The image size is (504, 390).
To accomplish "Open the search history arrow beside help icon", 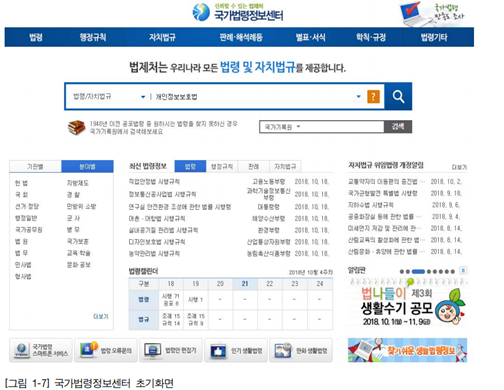I will 358,97.
